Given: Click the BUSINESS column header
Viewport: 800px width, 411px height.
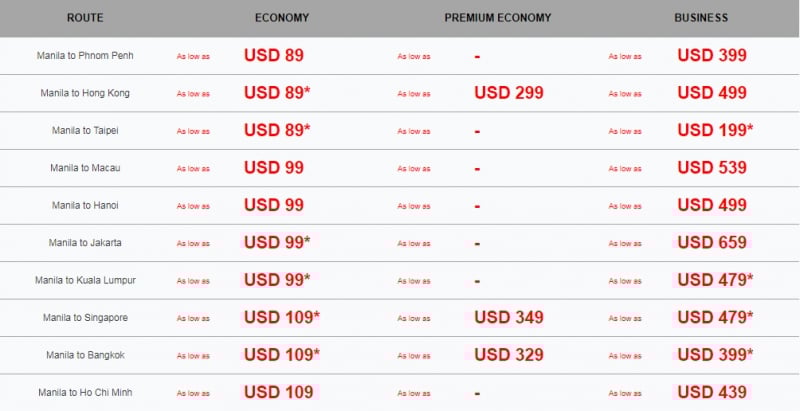Looking at the screenshot, I should pos(701,18).
